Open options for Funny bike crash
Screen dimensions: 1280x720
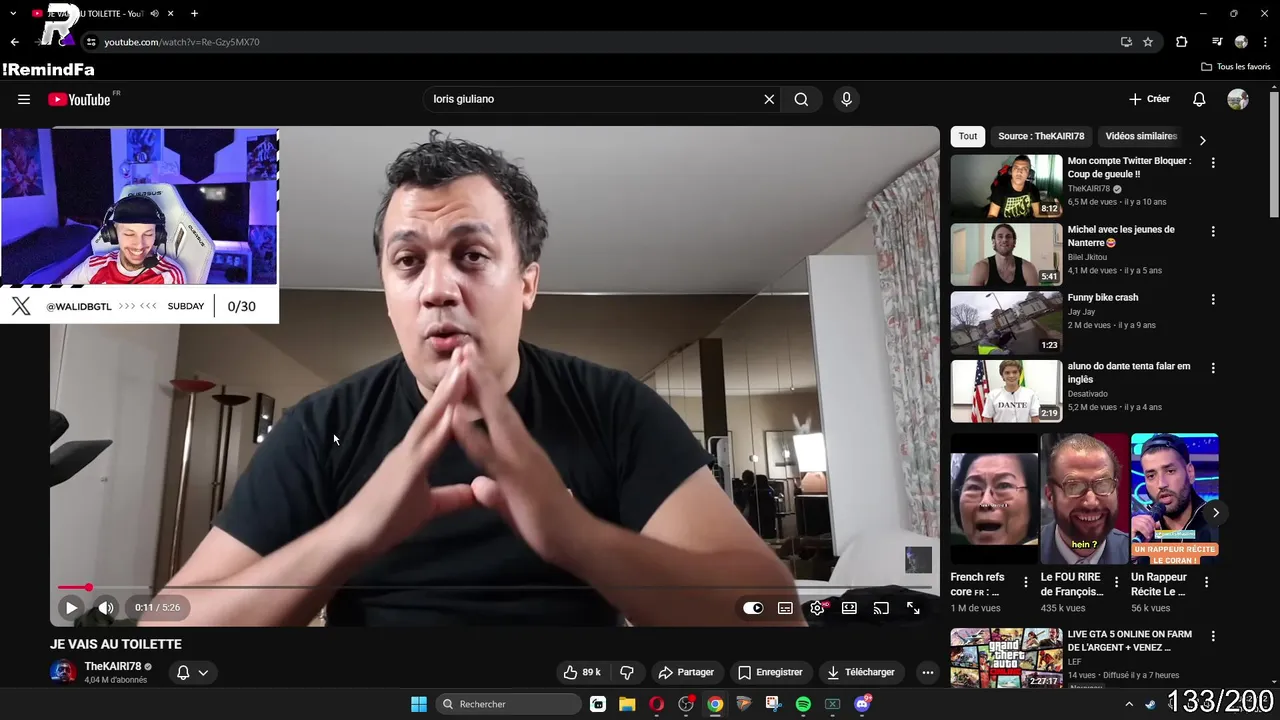pos(1213,299)
